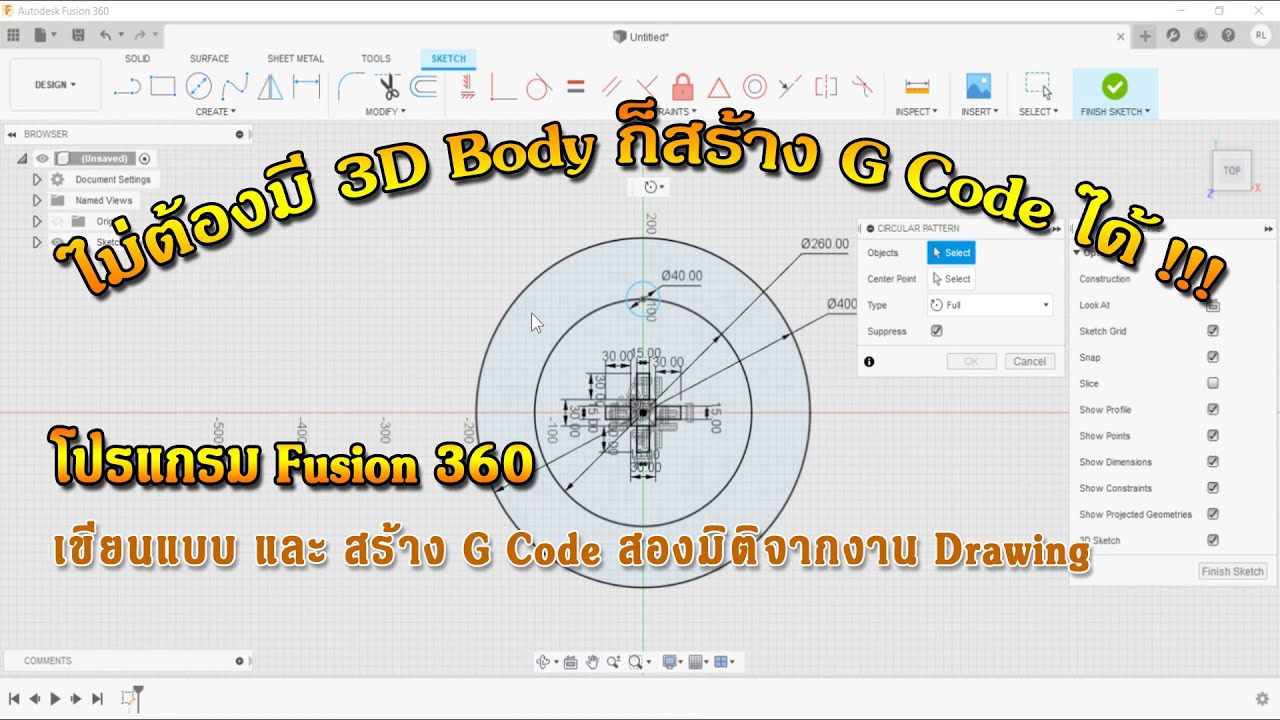
Task: Open the Inspect dropdown menu
Action: (917, 112)
